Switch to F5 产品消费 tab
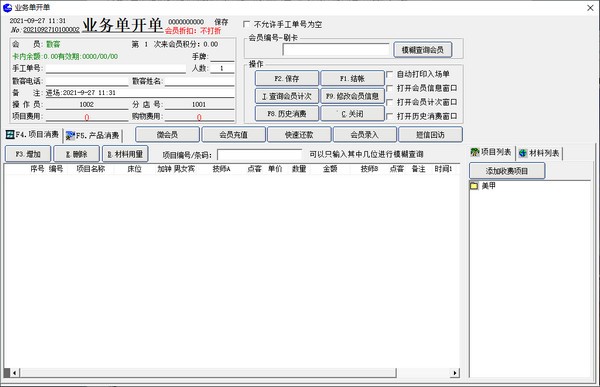This screenshot has height=387, width=600. (93, 136)
